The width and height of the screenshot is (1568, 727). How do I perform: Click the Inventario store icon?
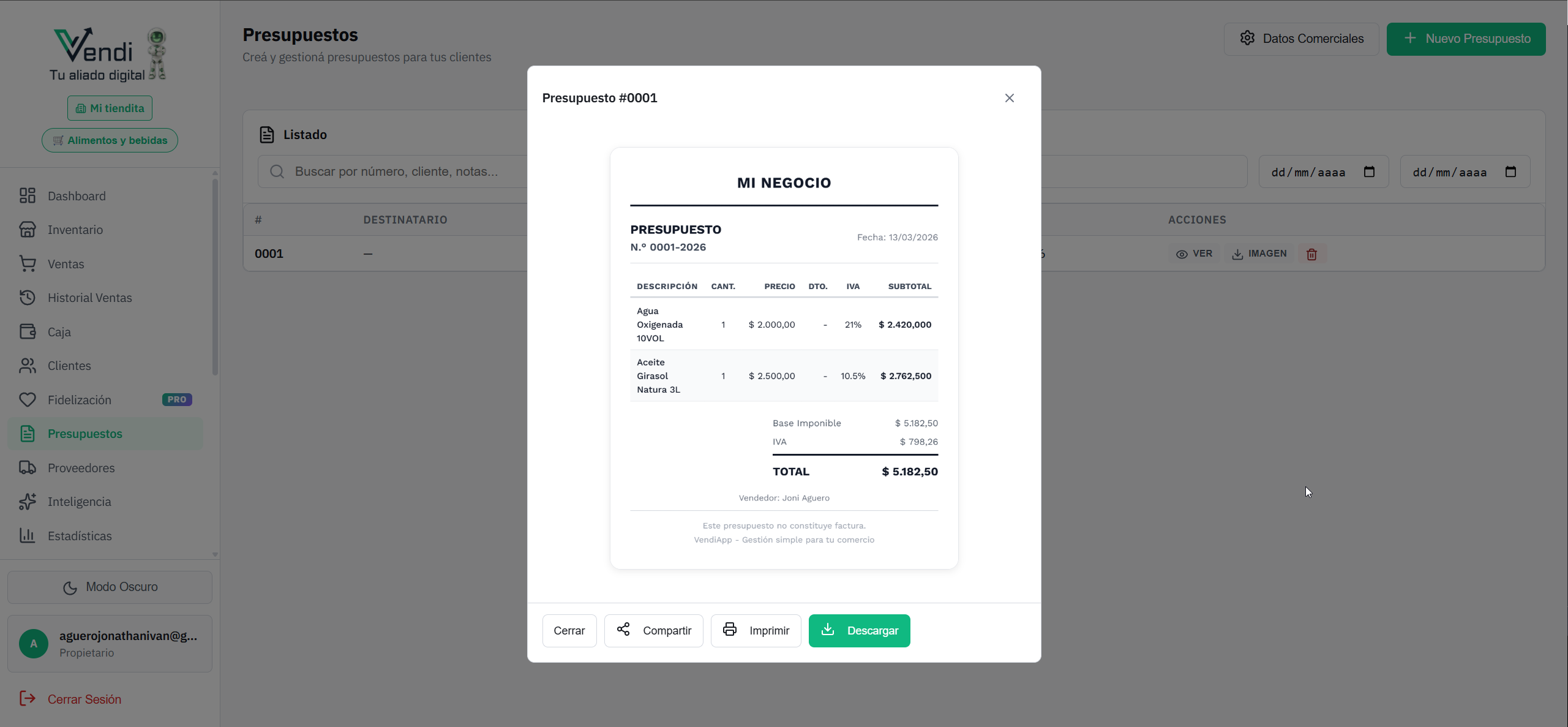pos(28,230)
